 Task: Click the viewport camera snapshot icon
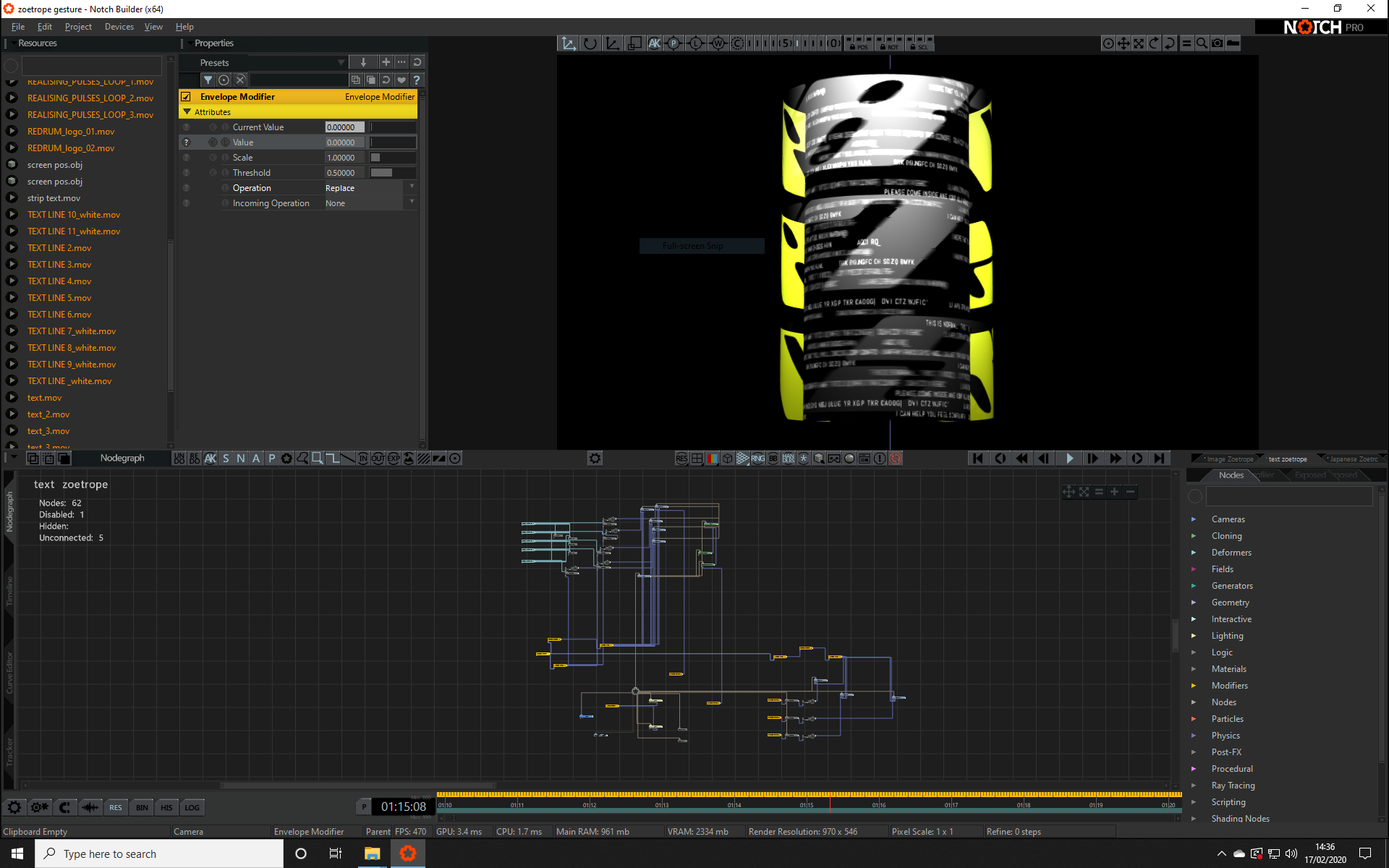1218,44
